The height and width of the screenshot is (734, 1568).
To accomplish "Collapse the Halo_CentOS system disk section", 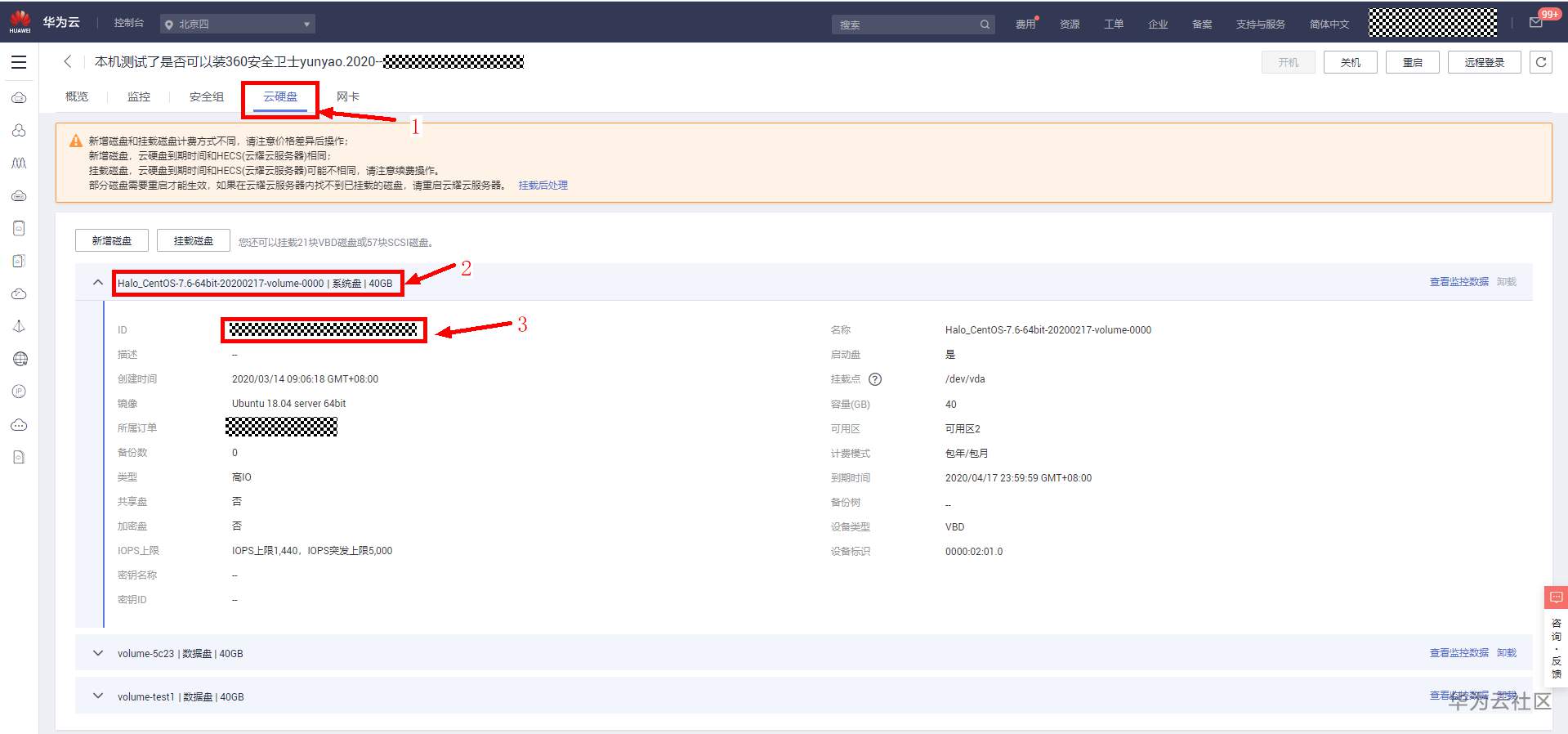I will [98, 283].
